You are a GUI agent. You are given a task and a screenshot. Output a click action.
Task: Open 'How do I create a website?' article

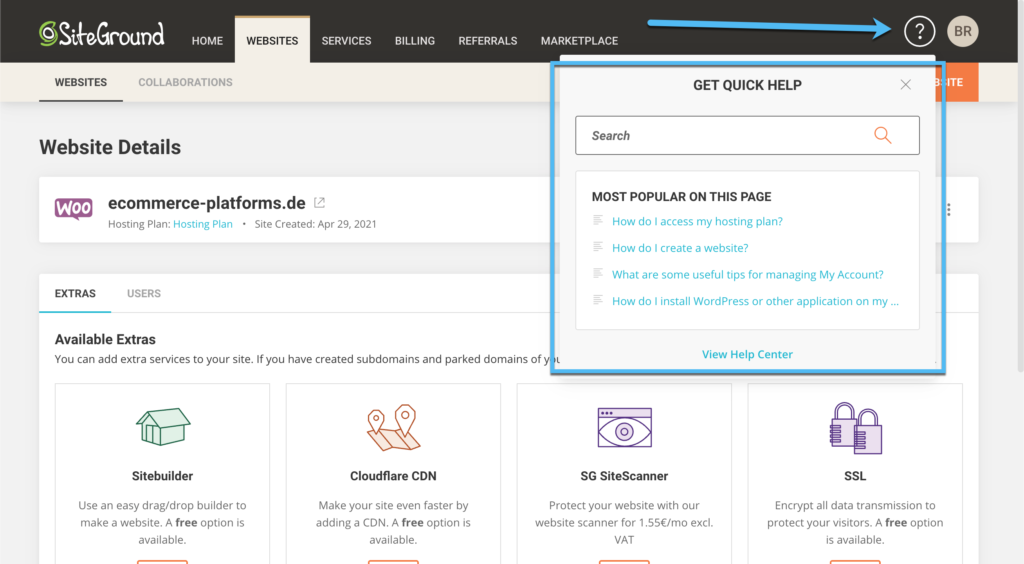pyautogui.click(x=680, y=248)
